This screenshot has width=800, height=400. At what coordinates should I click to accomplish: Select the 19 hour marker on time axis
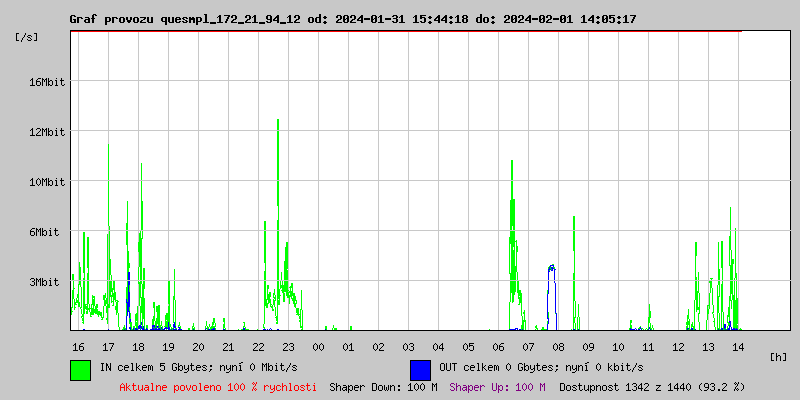(168, 347)
